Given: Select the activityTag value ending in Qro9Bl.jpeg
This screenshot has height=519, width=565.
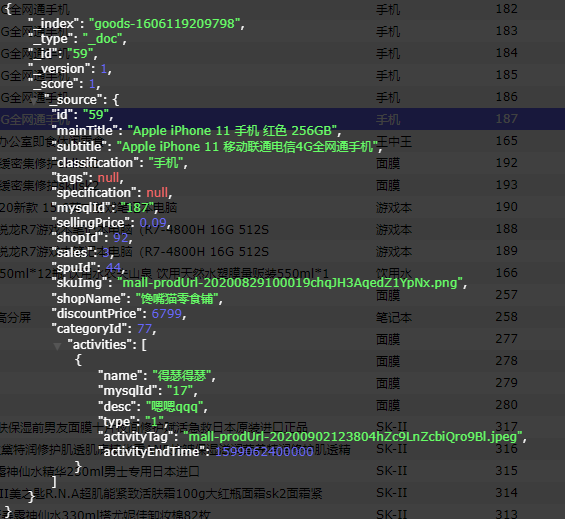Looking at the screenshot, I should tap(353, 437).
